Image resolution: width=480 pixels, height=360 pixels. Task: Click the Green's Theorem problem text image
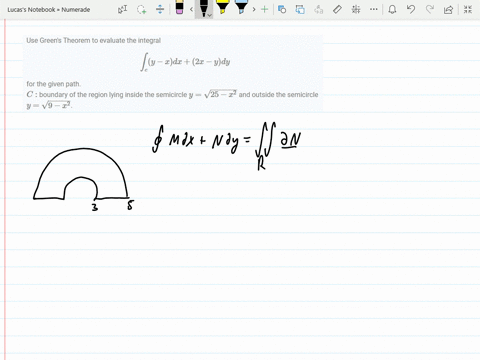point(173,73)
